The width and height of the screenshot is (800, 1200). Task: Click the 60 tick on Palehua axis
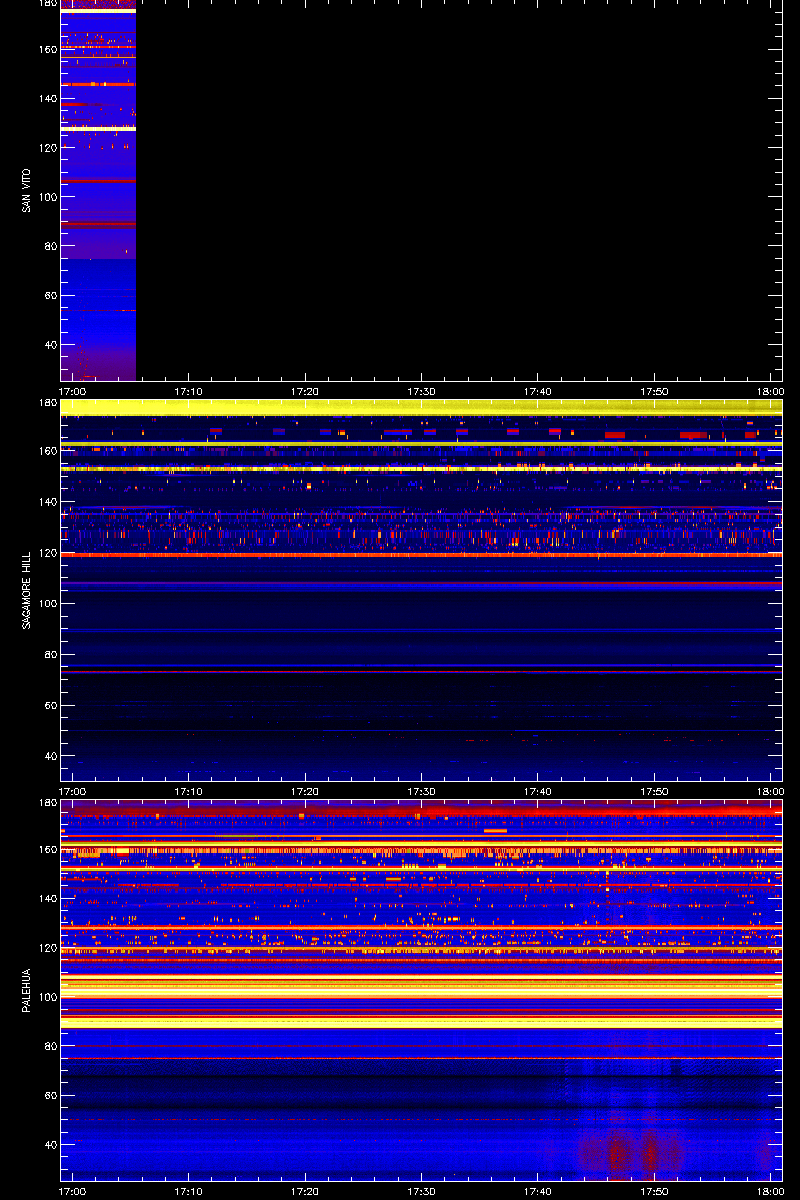click(x=50, y=1095)
